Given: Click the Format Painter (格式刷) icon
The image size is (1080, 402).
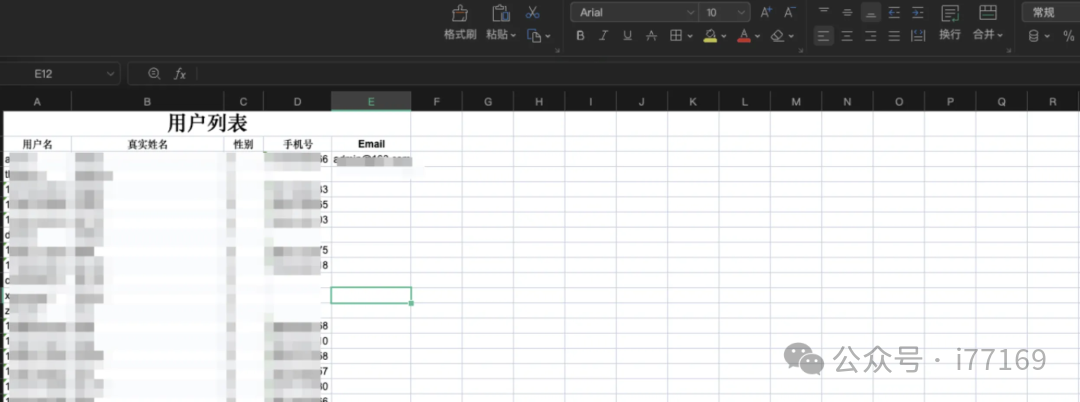Looking at the screenshot, I should [460, 13].
